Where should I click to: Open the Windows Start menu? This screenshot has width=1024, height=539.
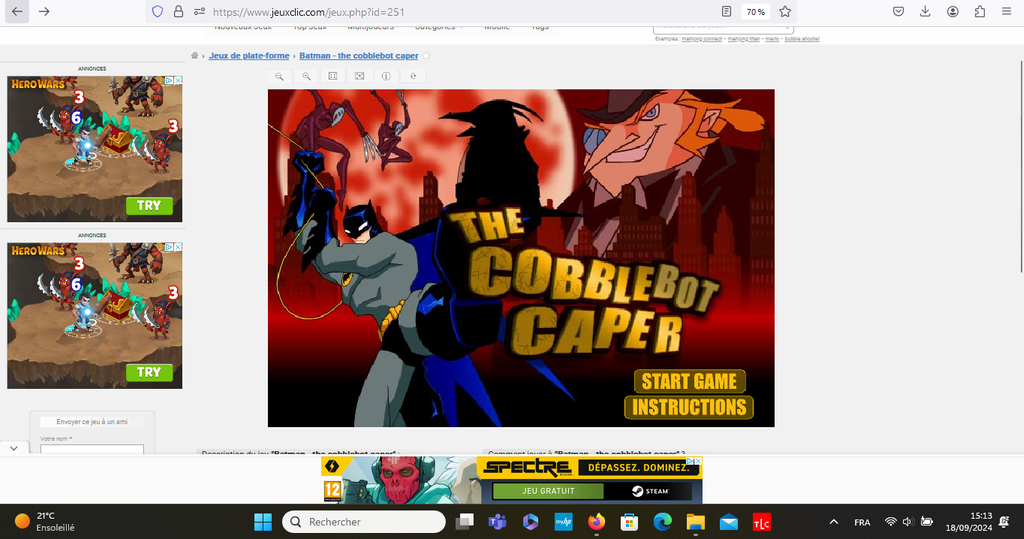pos(263,522)
